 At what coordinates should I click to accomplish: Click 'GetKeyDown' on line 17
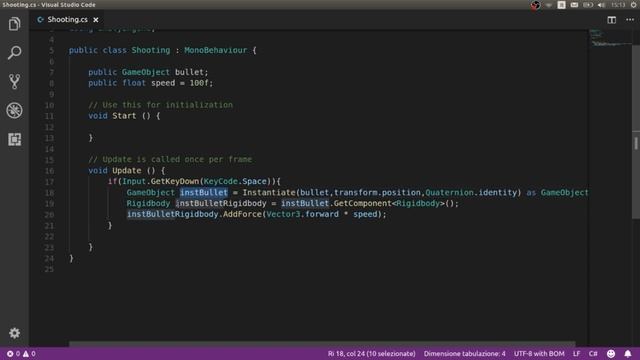pos(175,181)
